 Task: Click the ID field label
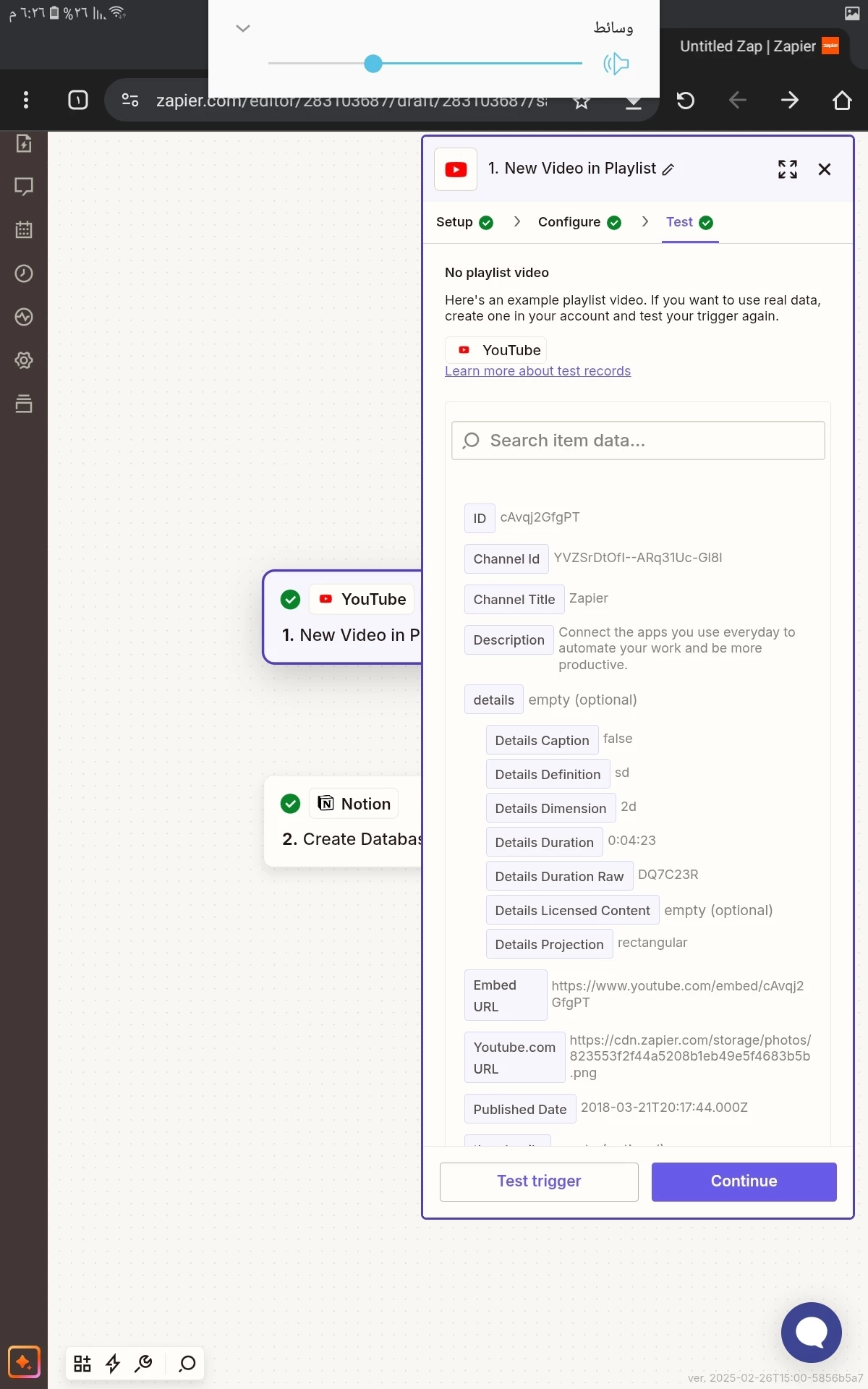click(x=480, y=519)
